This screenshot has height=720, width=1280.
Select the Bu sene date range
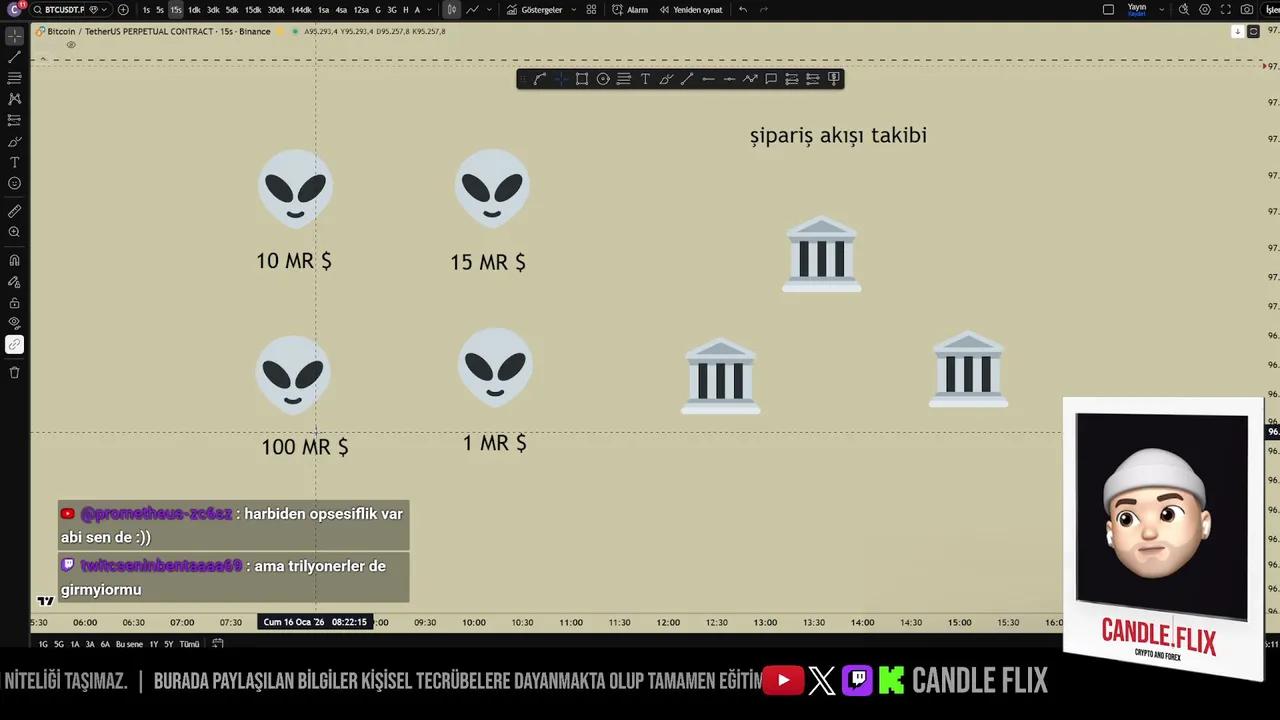(129, 644)
